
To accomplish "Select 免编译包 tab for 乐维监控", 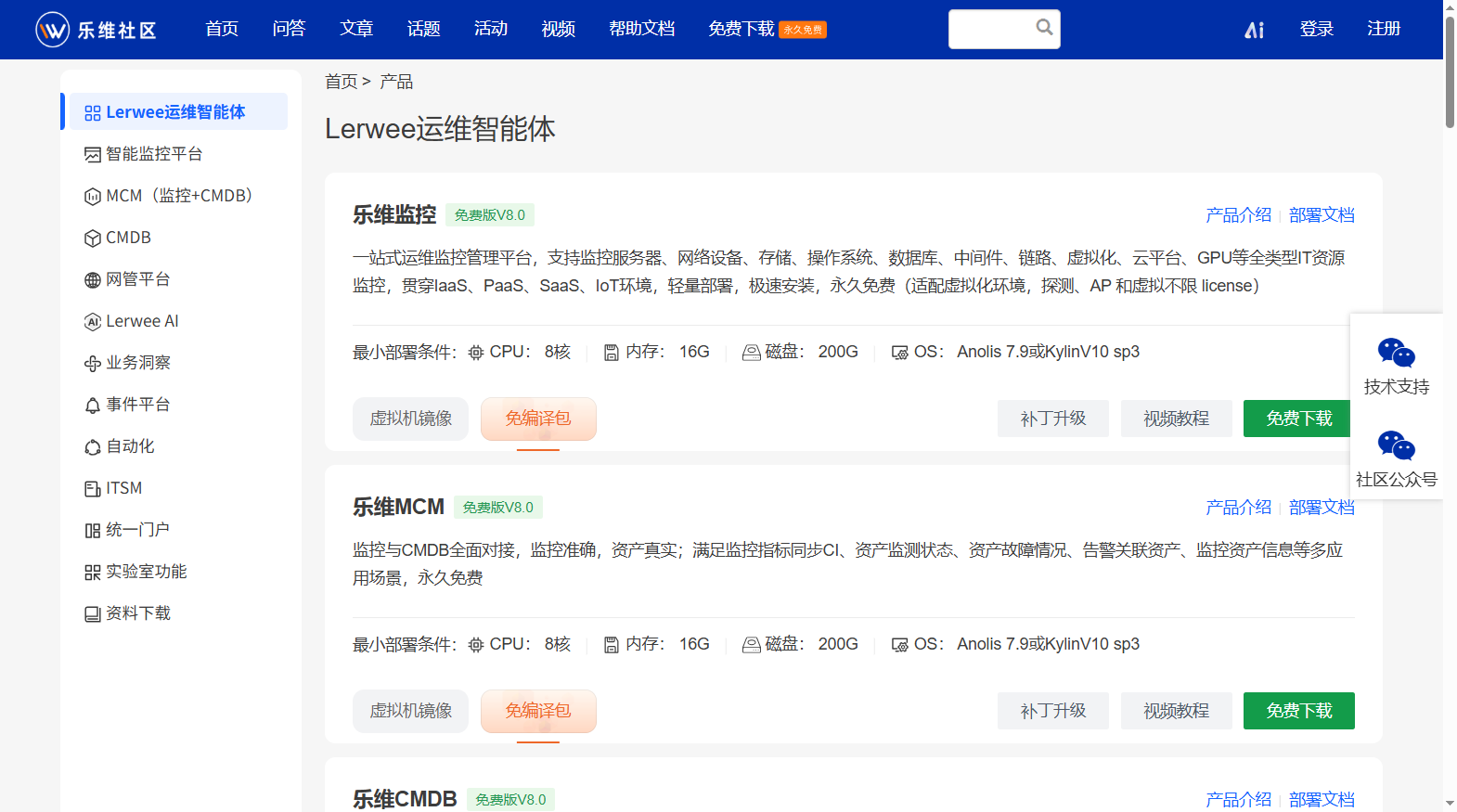I will pos(538,419).
